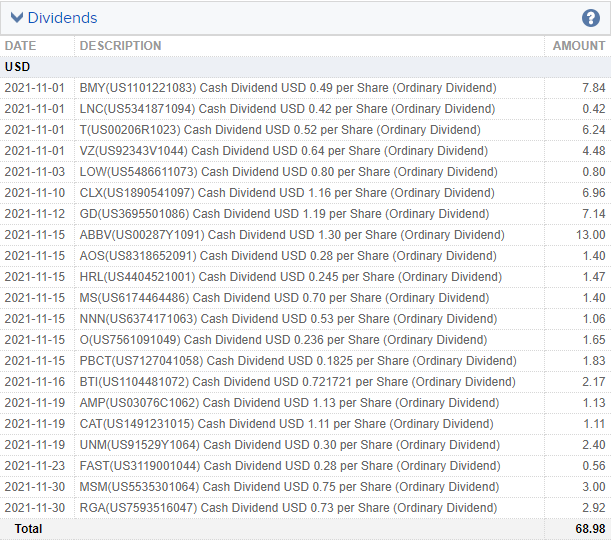Screen dimensions: 613x541
Task: Click the 1.47 amount for HRL
Action: click(x=594, y=277)
